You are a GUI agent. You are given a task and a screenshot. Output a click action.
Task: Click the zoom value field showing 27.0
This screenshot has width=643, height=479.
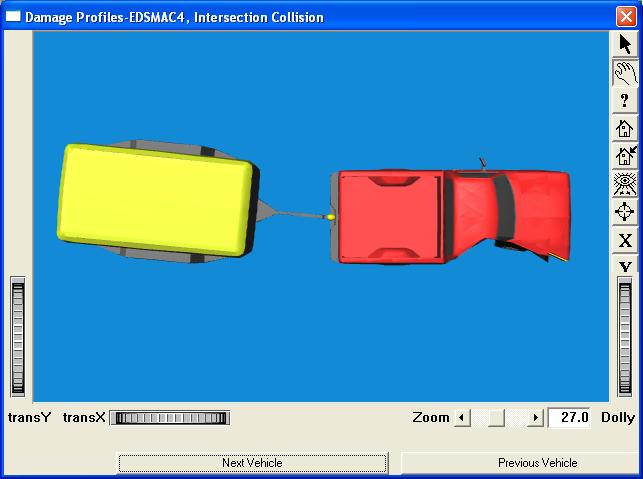pyautogui.click(x=570, y=418)
